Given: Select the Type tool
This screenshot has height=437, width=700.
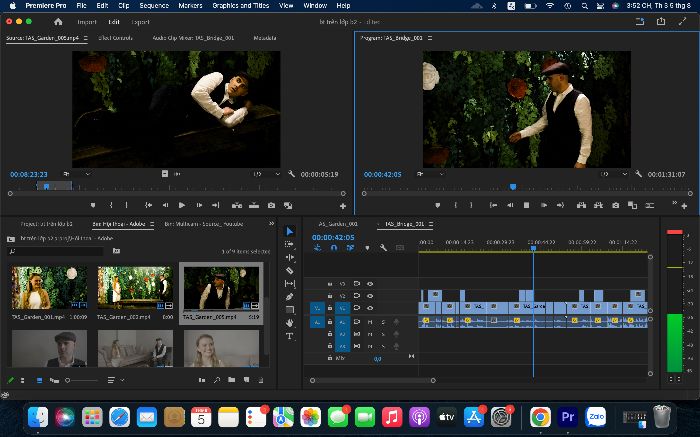Looking at the screenshot, I should 290,336.
